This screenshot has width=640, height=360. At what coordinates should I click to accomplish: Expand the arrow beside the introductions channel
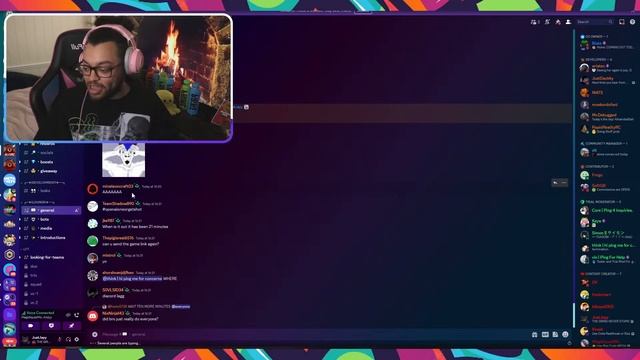click(x=20, y=238)
